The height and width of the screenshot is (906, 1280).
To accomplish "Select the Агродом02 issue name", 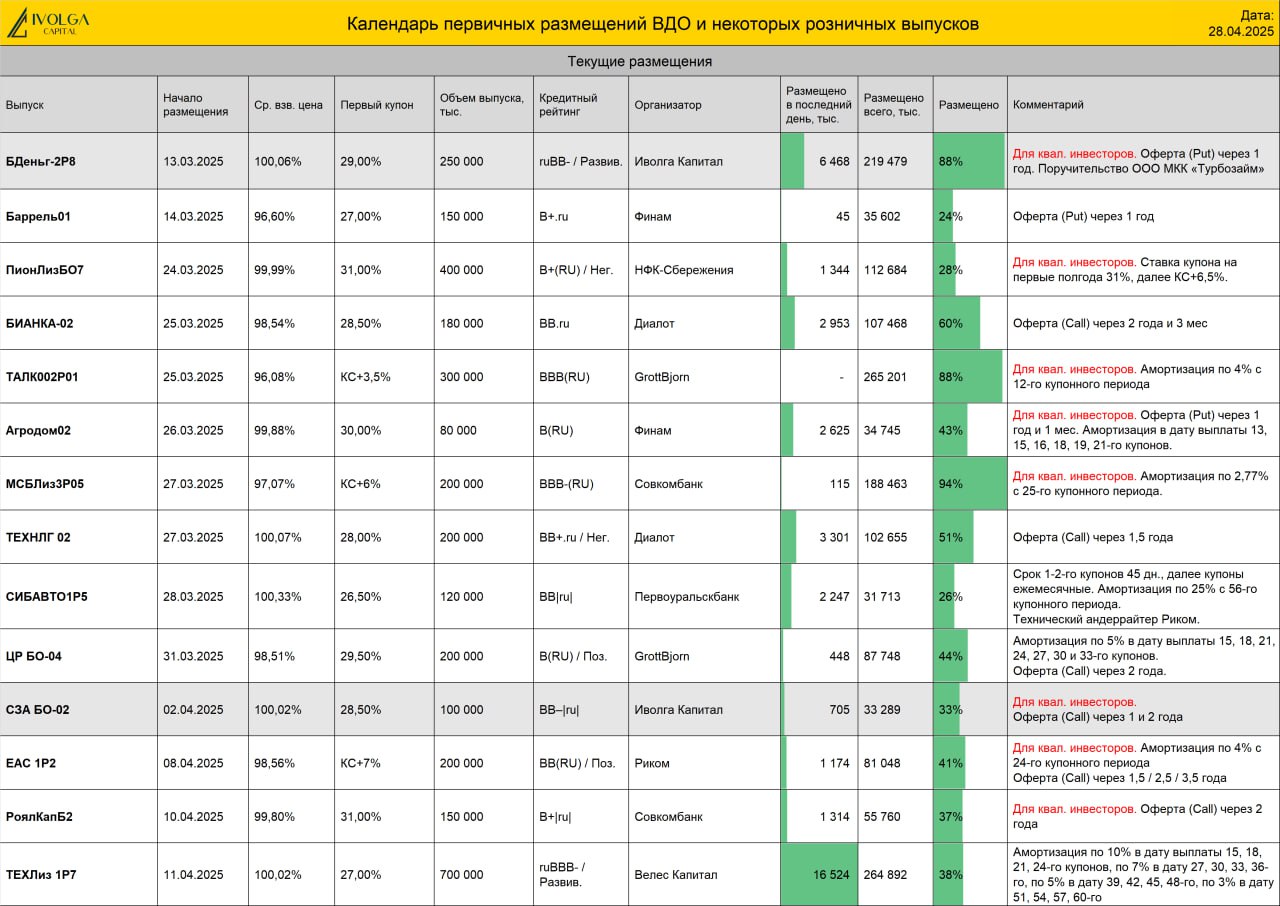I will tap(38, 430).
